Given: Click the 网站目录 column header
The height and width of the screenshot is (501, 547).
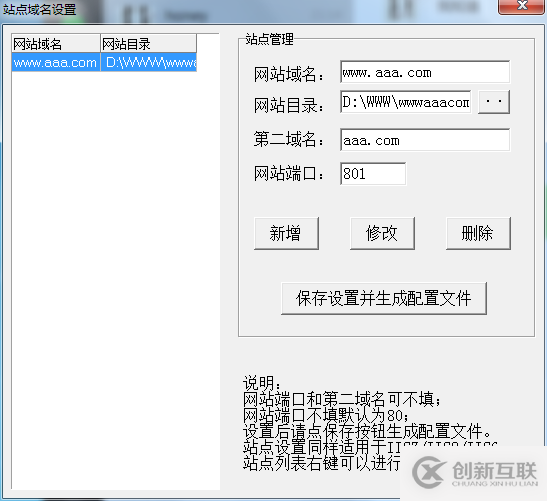Looking at the screenshot, I should pyautogui.click(x=149, y=44).
